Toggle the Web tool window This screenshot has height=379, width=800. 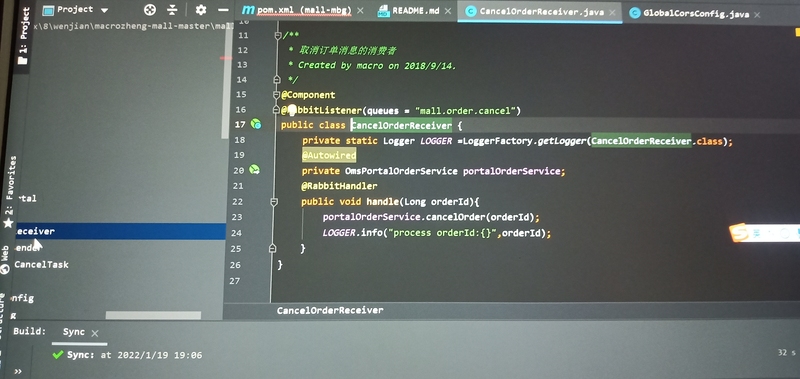5,259
